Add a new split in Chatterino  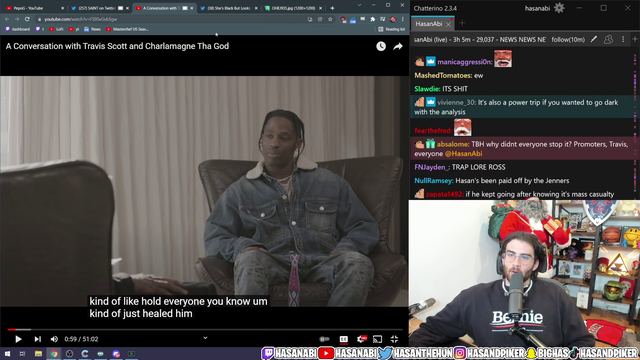pyautogui.click(x=635, y=39)
